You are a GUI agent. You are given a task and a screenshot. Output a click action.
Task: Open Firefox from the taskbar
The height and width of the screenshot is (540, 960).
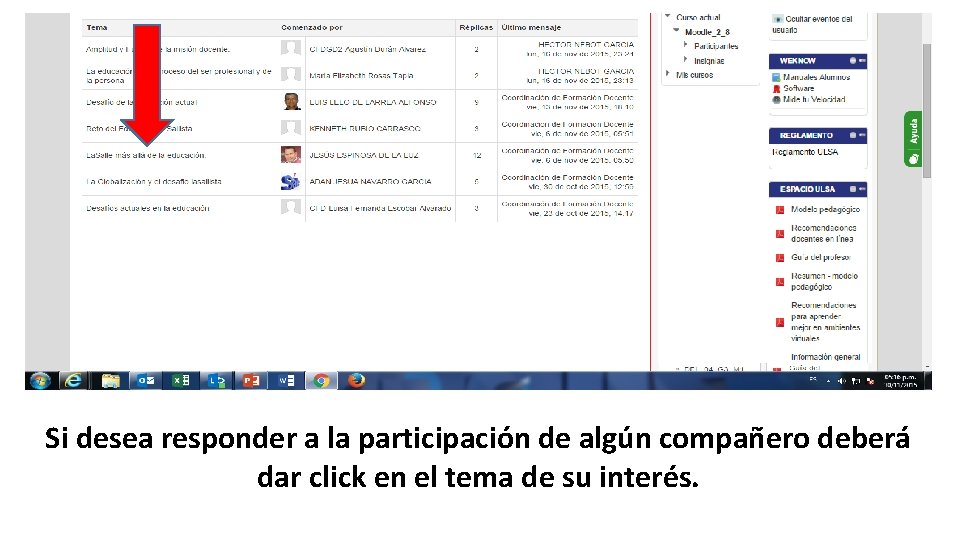(356, 381)
